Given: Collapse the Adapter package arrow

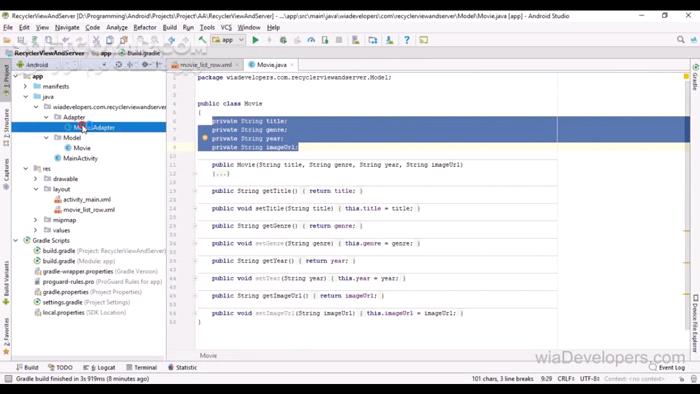Looking at the screenshot, I should (46, 117).
